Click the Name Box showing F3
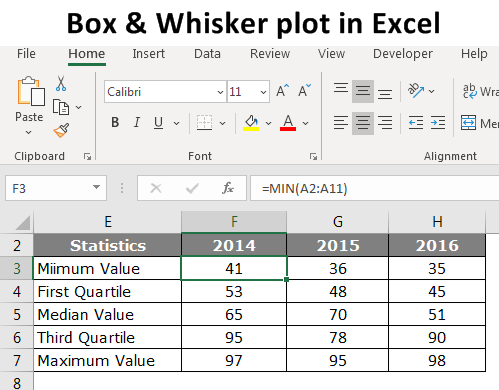This screenshot has width=499, height=390. pos(56,188)
